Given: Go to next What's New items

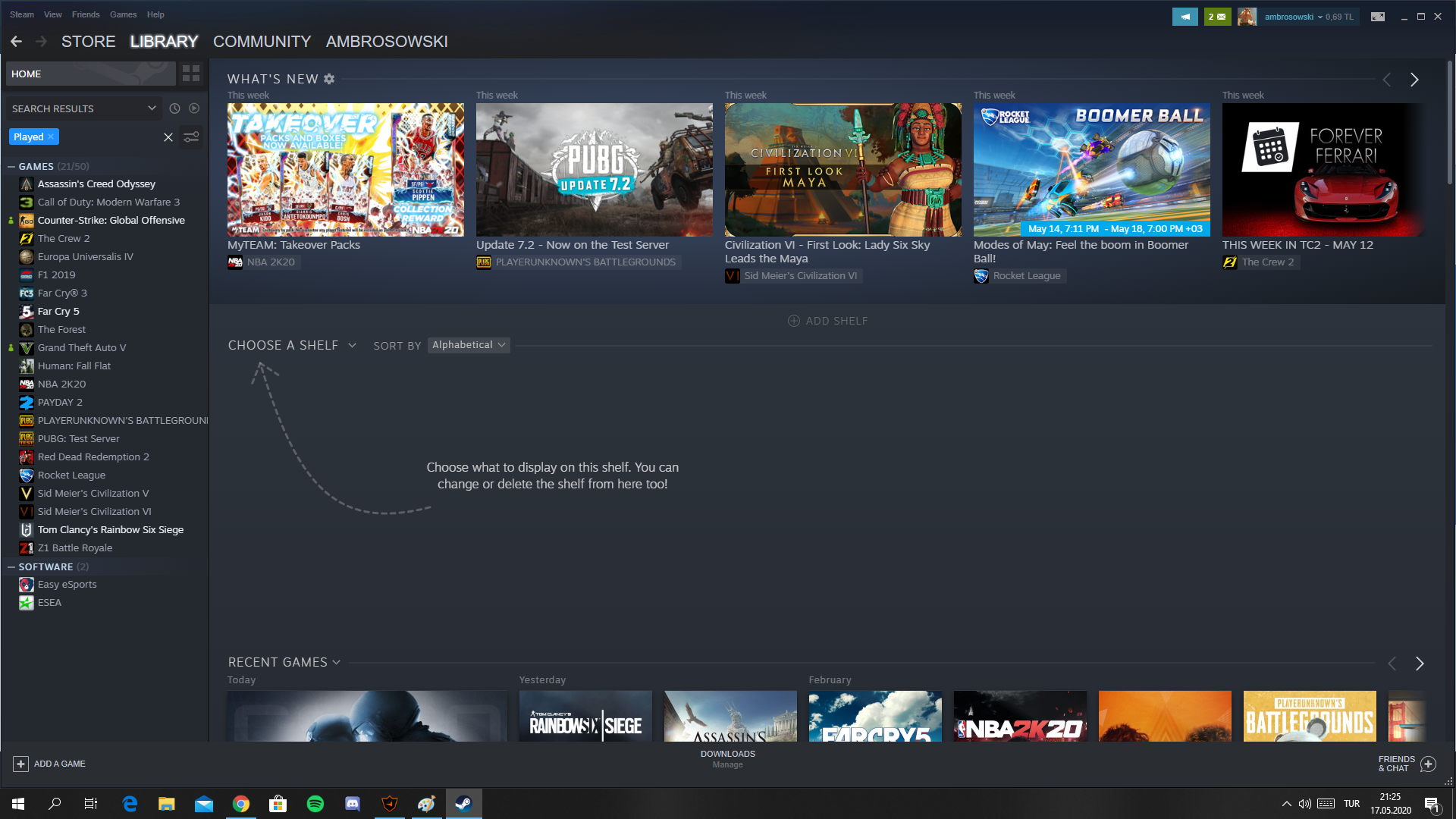Looking at the screenshot, I should (x=1414, y=80).
